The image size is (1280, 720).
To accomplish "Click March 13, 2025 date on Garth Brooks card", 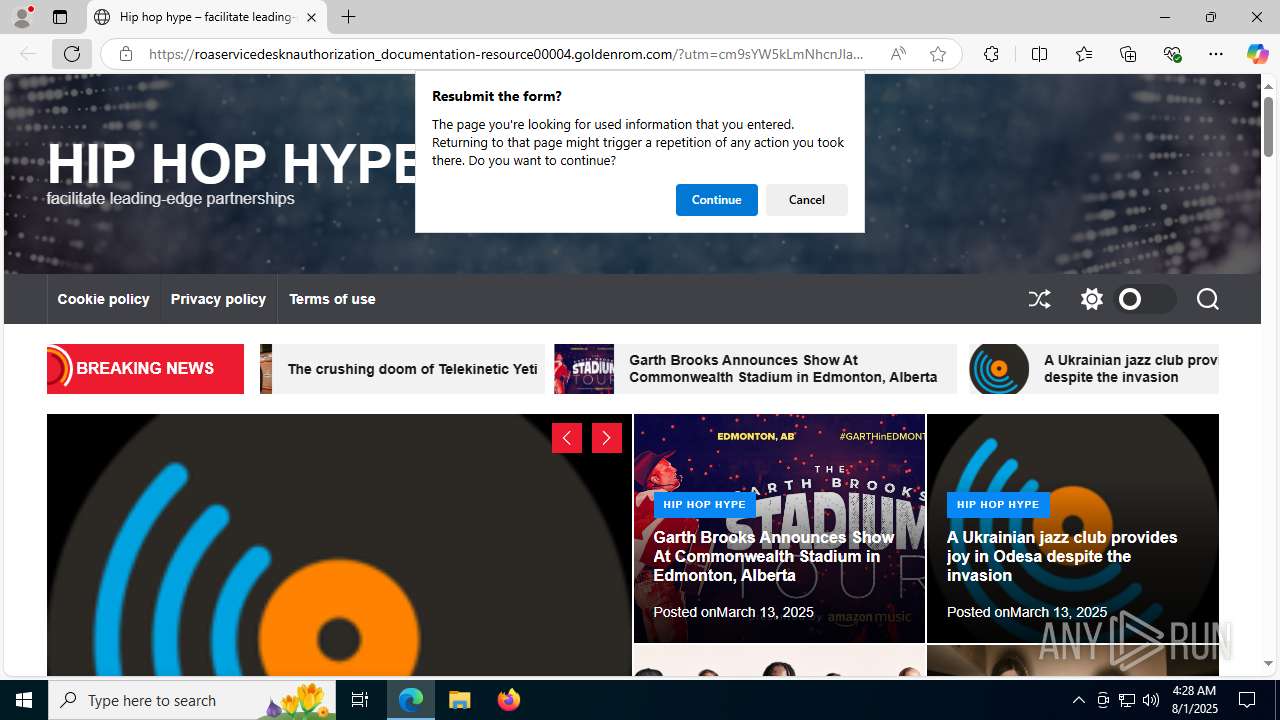I will [x=765, y=612].
